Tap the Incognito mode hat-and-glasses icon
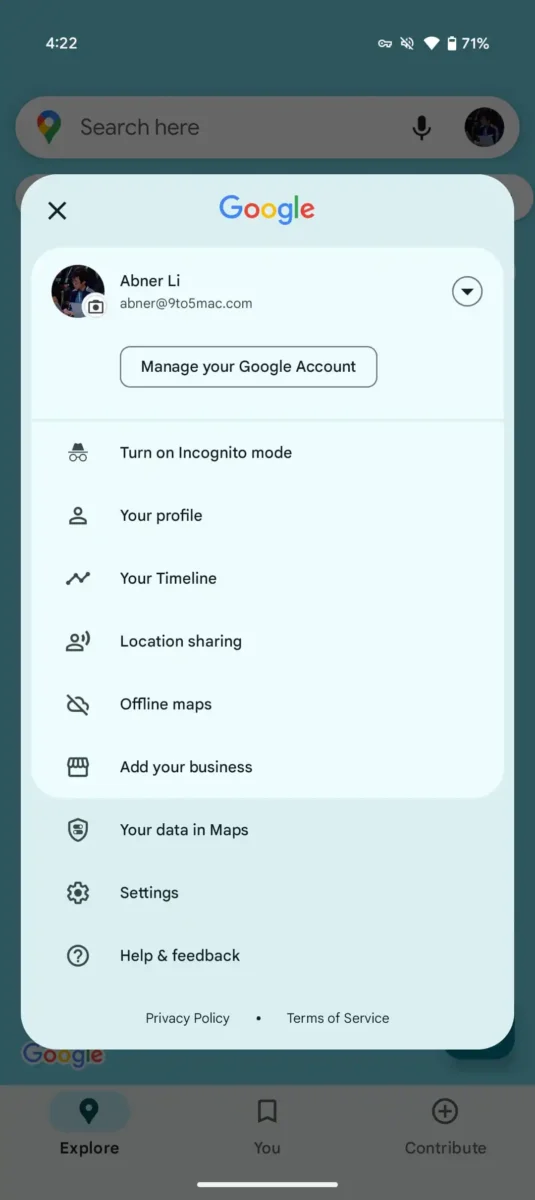The height and width of the screenshot is (1200, 535). (x=78, y=453)
